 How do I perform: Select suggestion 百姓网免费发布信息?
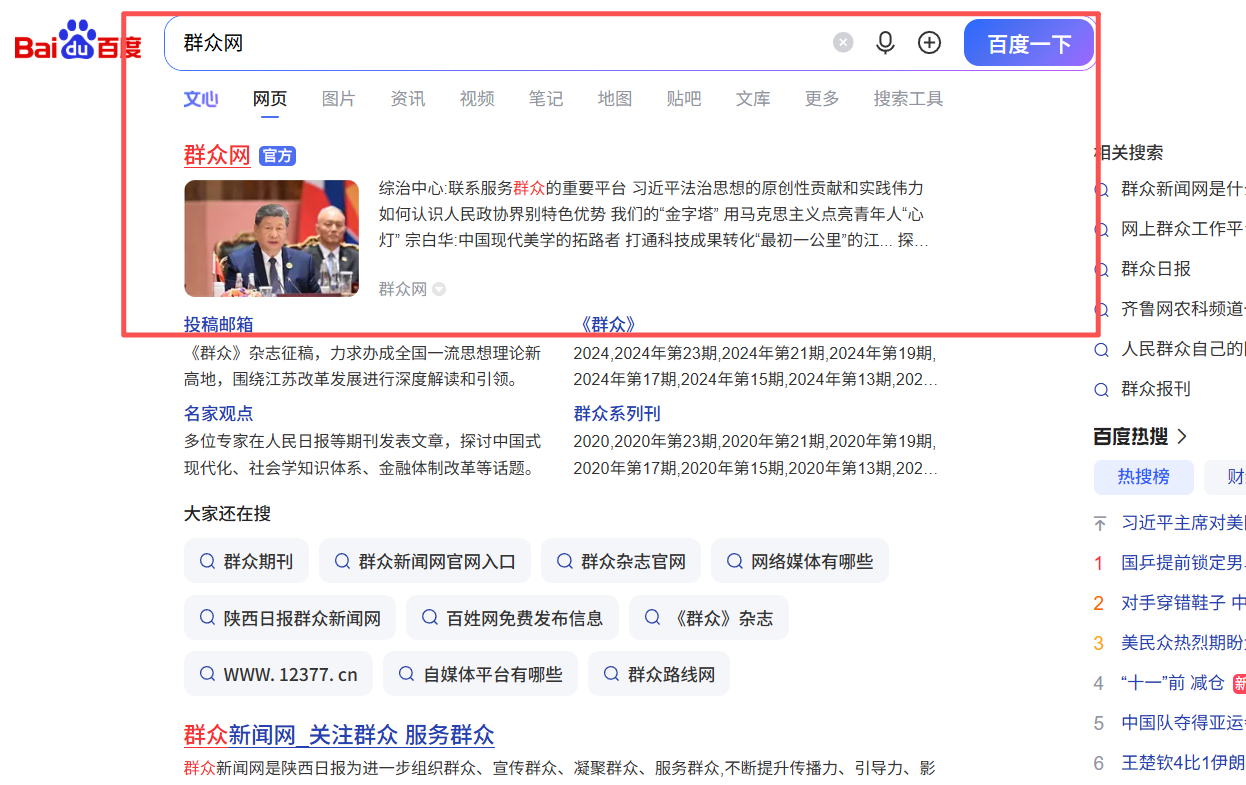pyautogui.click(x=512, y=618)
